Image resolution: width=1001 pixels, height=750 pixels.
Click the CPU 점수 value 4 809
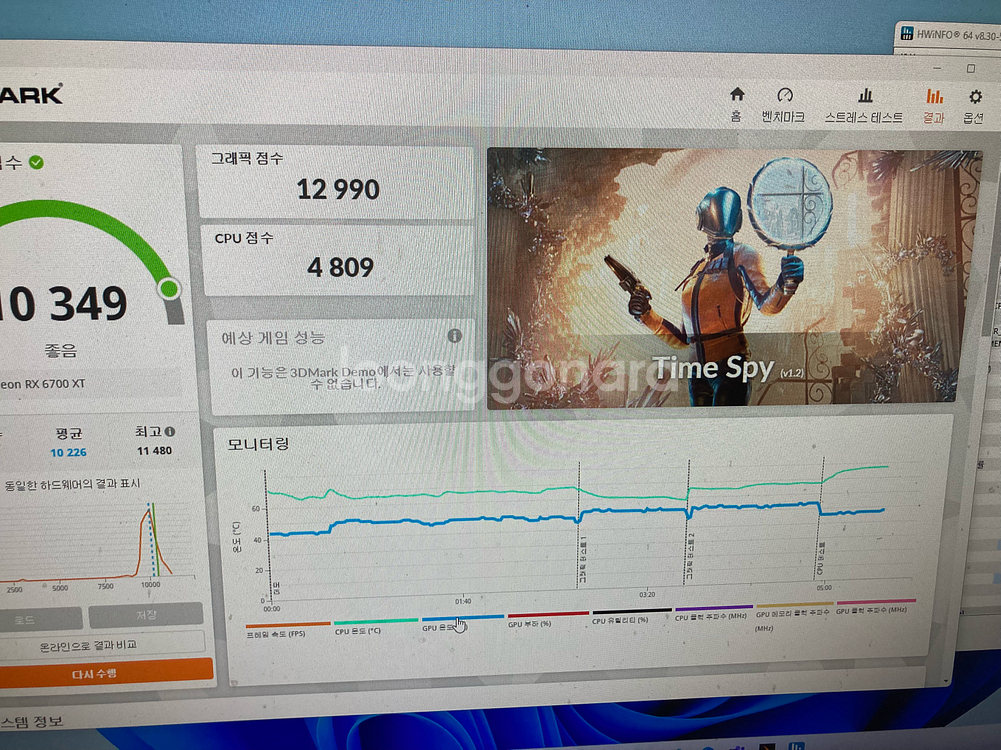(x=340, y=267)
